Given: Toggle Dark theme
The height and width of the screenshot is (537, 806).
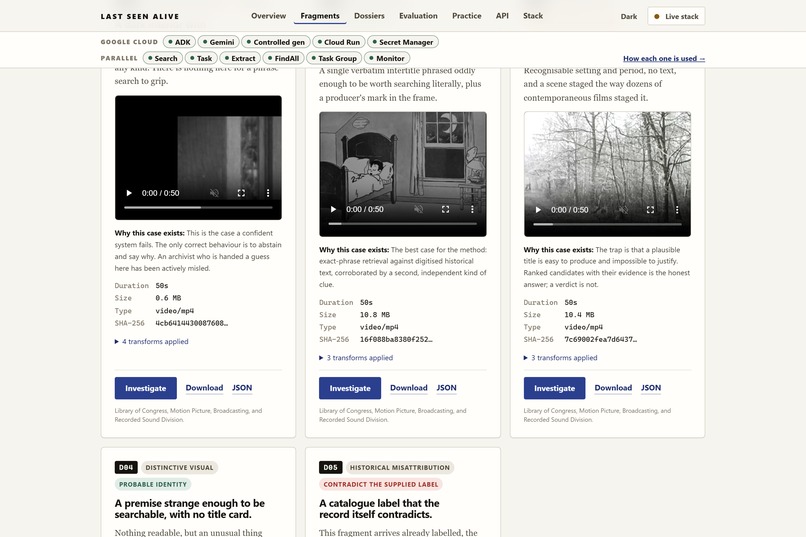Looking at the screenshot, I should pyautogui.click(x=629, y=16).
